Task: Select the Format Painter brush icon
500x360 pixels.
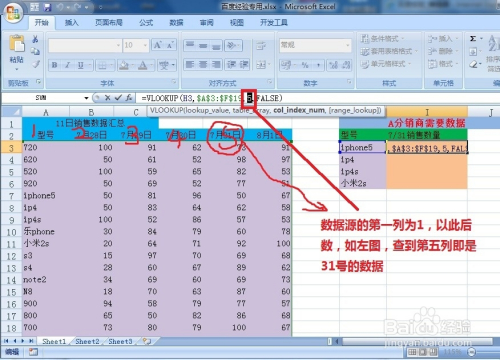Action: pyautogui.click(x=36, y=63)
